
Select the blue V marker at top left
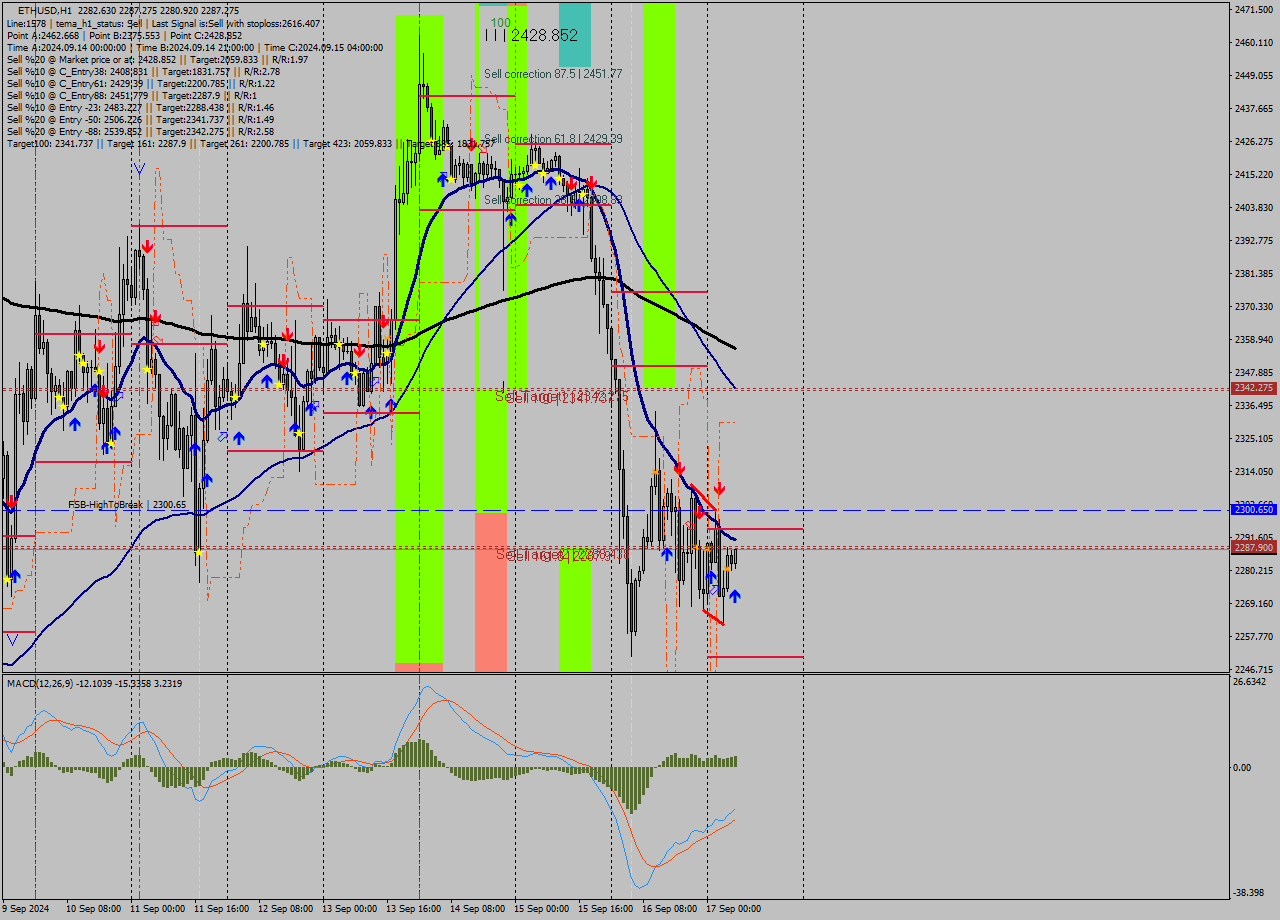click(x=138, y=170)
